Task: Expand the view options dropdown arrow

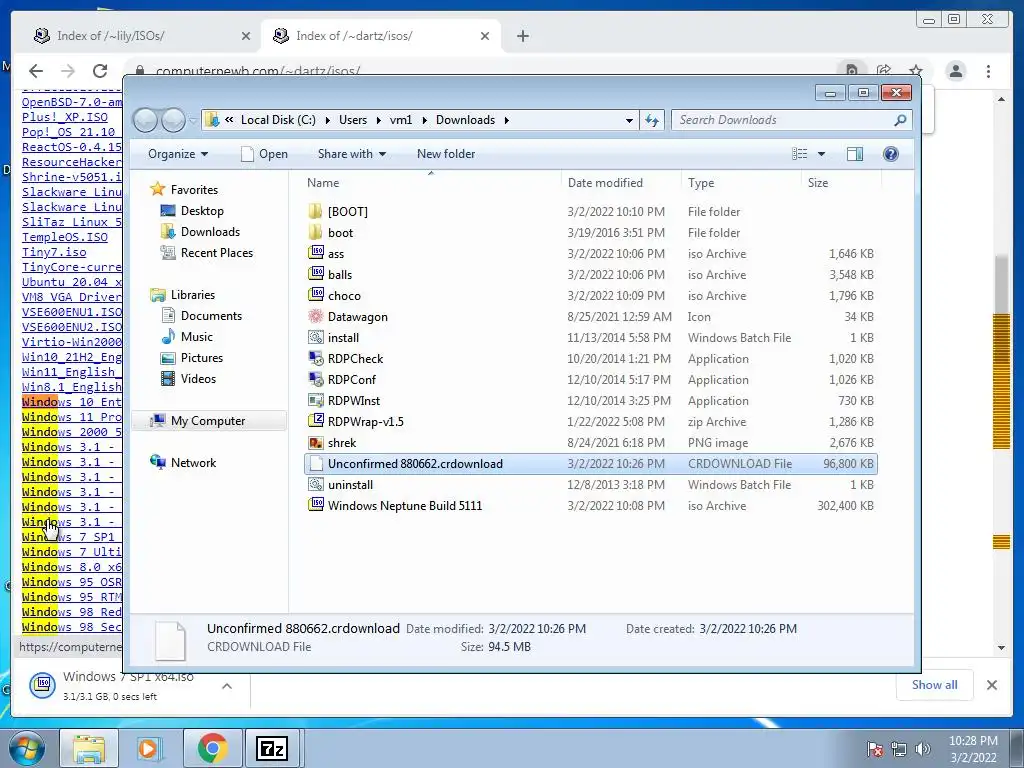Action: [x=821, y=153]
